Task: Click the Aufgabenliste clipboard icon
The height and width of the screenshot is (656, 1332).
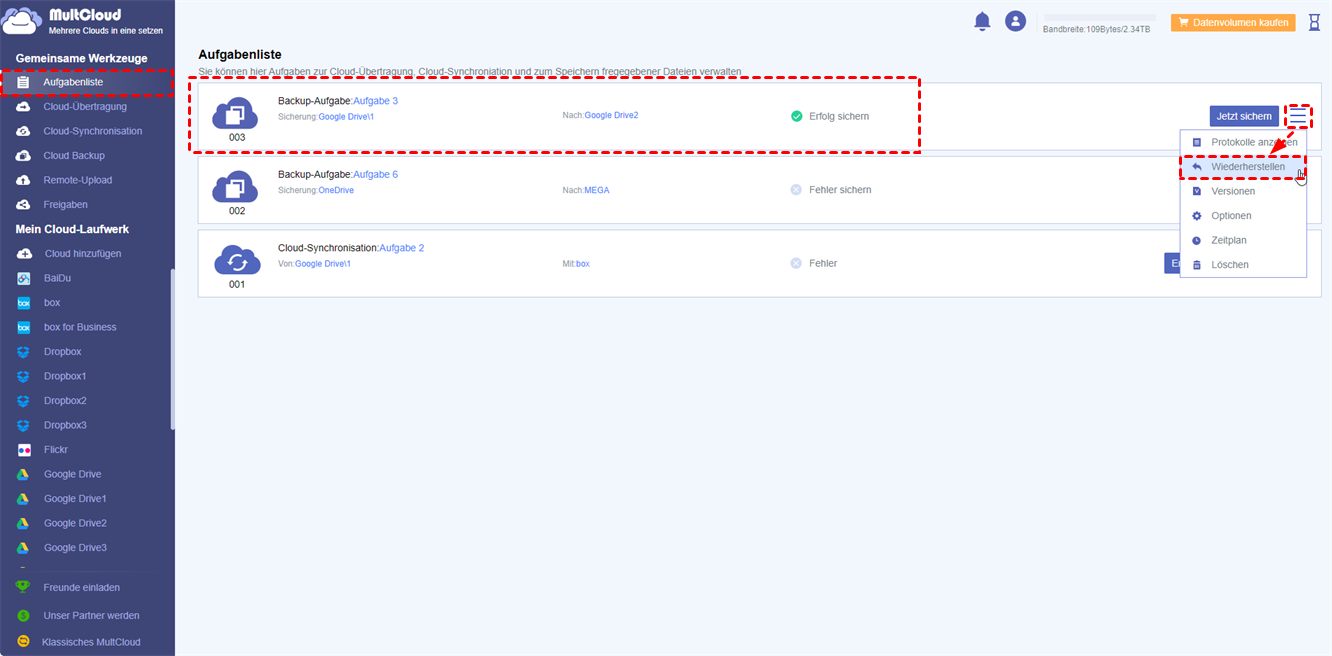Action: pyautogui.click(x=23, y=82)
